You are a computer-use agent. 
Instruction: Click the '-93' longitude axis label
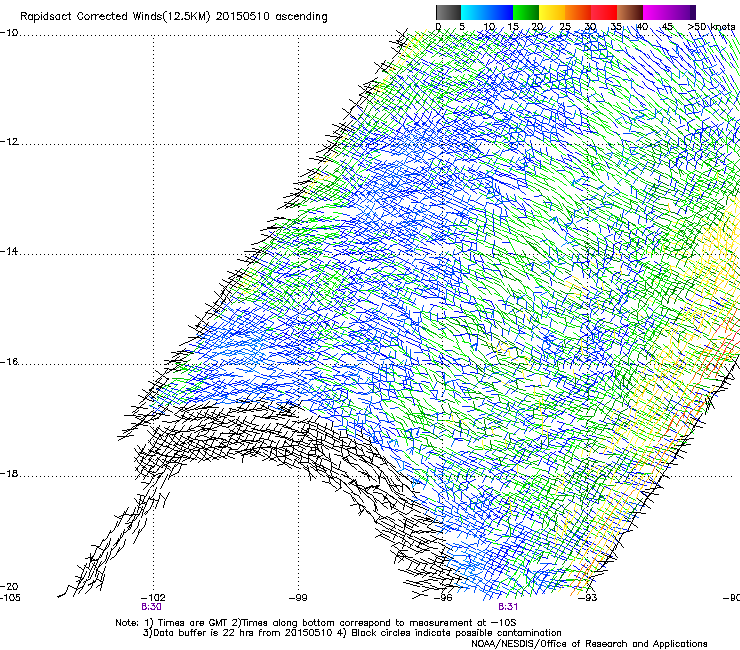click(588, 598)
